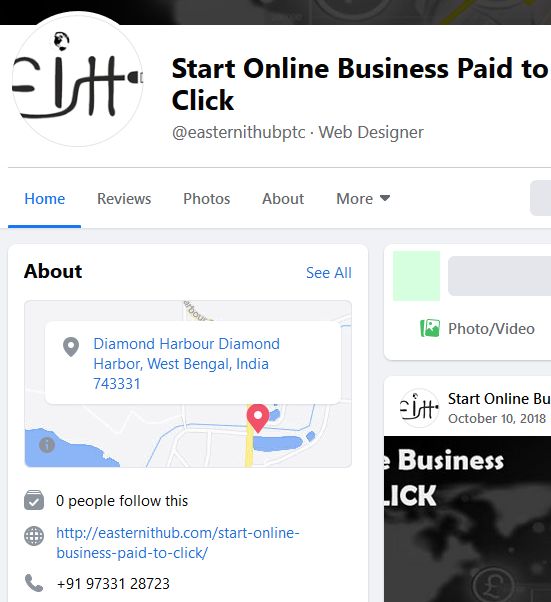This screenshot has height=602, width=551.
Task: Select the Home tab
Action: click(x=45, y=198)
